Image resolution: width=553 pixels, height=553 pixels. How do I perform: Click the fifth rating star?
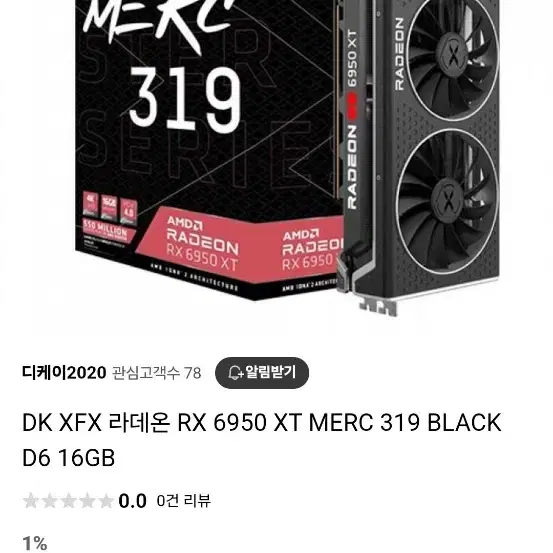106,501
